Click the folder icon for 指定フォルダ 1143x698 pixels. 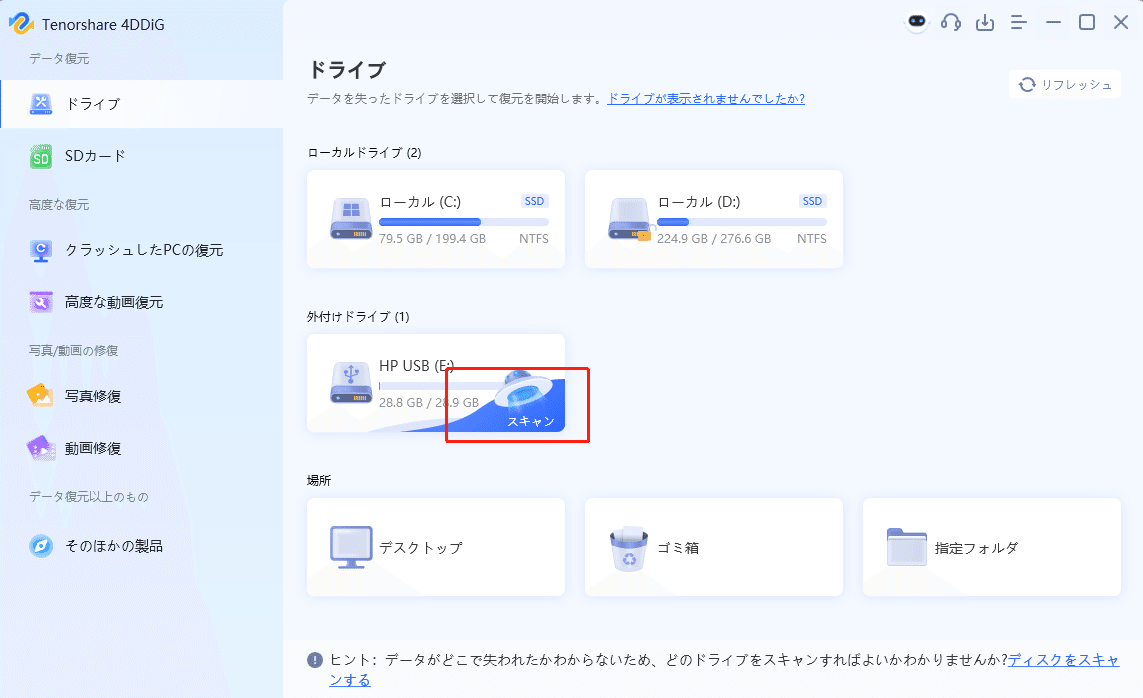[x=907, y=547]
